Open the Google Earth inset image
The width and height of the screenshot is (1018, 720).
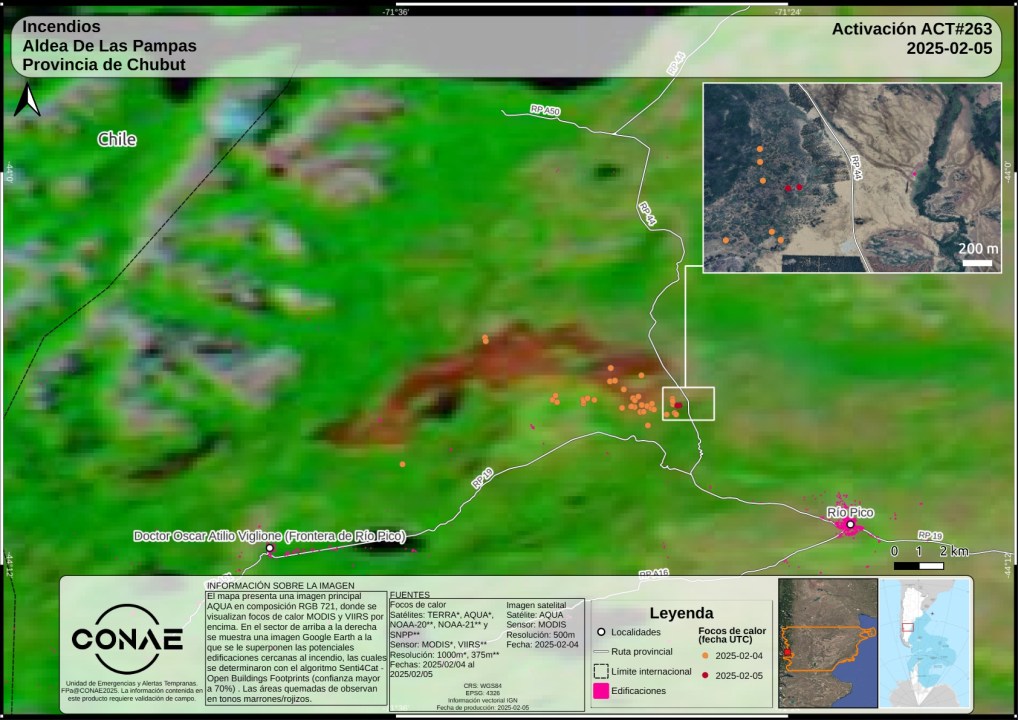coord(852,178)
